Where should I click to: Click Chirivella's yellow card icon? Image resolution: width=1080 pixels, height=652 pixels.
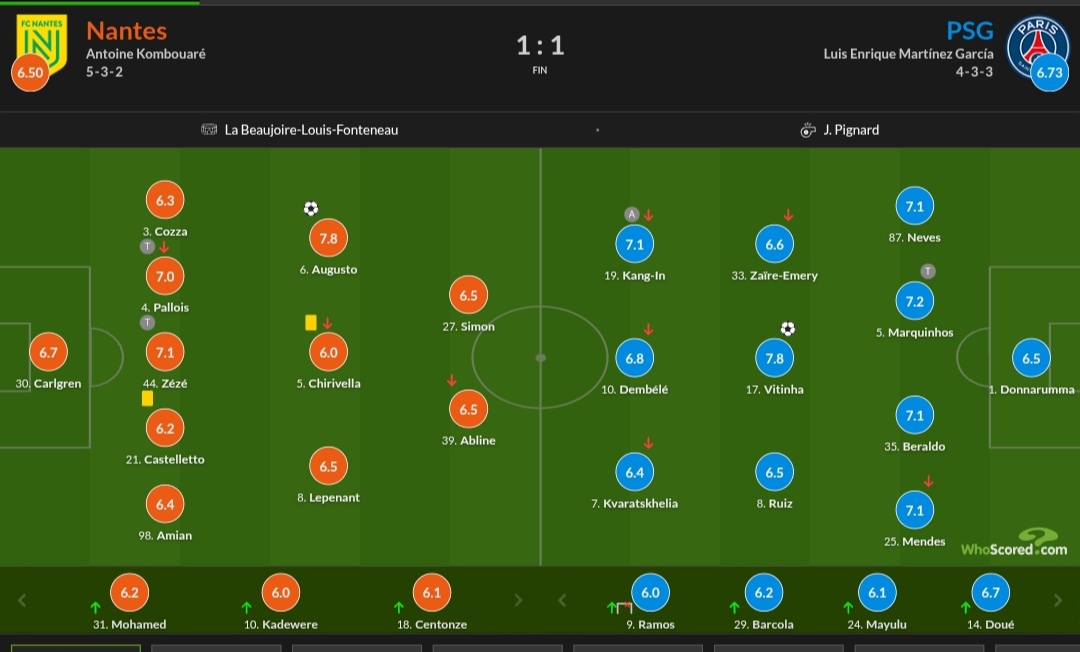click(311, 322)
